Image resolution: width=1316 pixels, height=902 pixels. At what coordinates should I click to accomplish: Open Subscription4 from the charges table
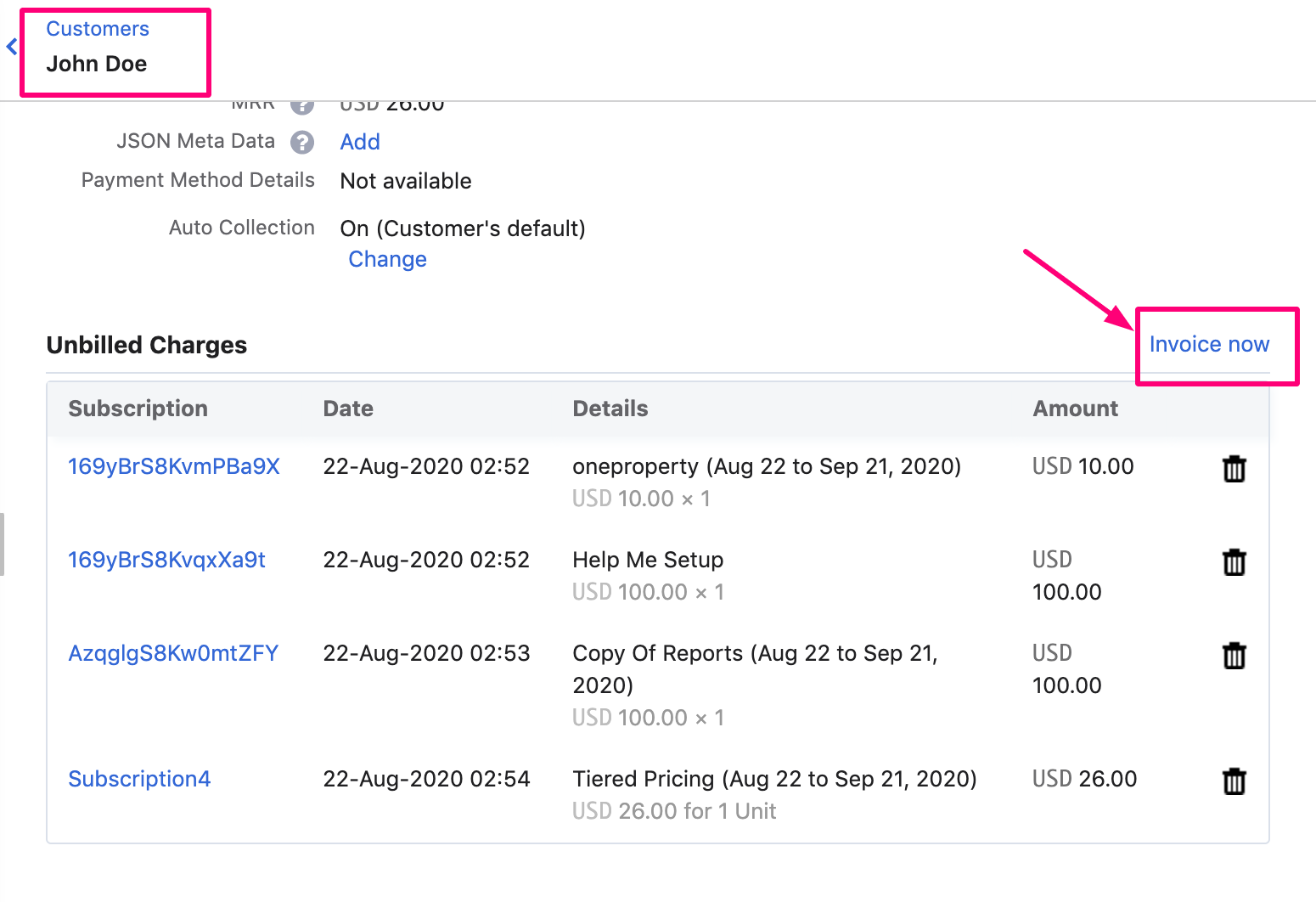pyautogui.click(x=139, y=779)
